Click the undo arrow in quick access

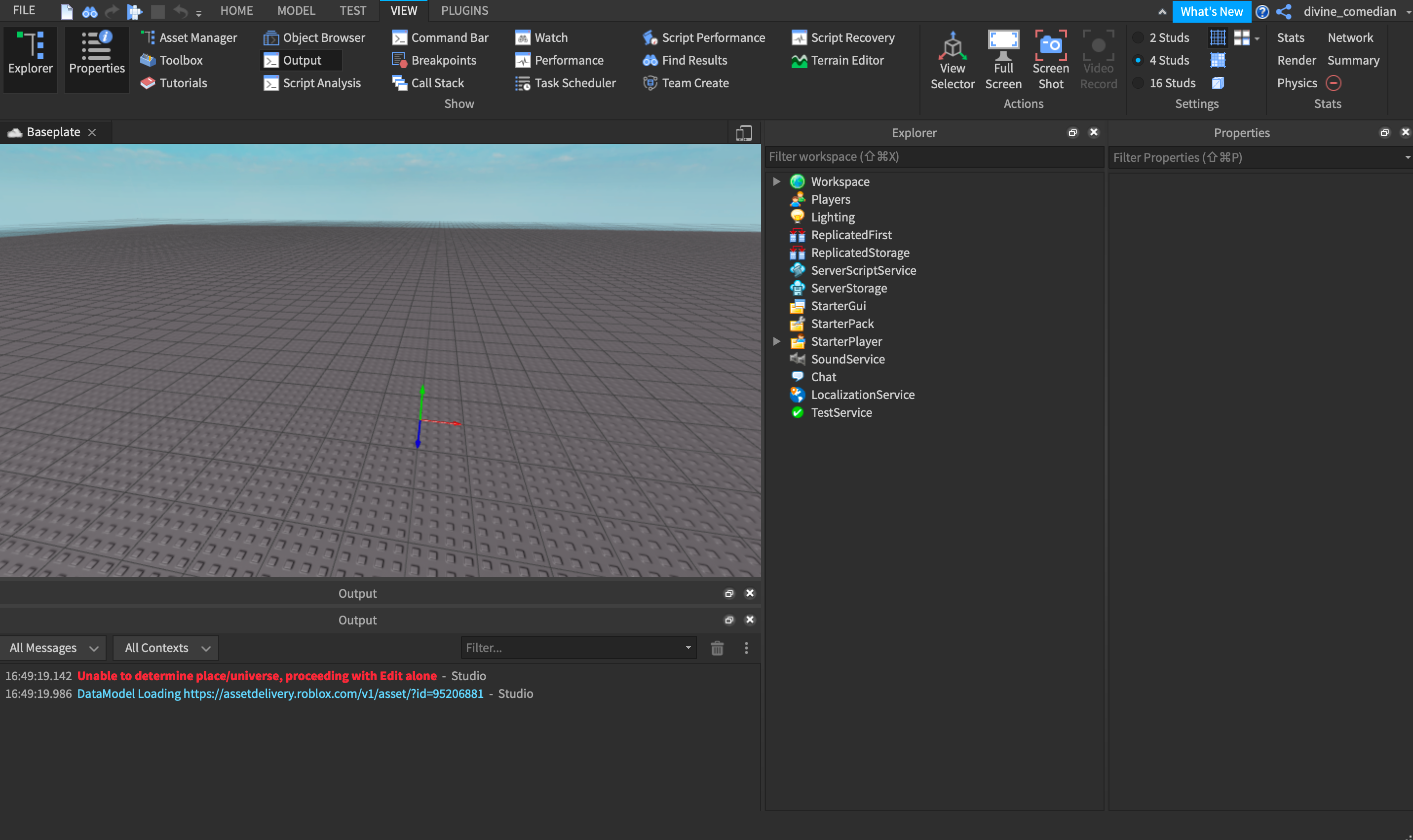[180, 11]
